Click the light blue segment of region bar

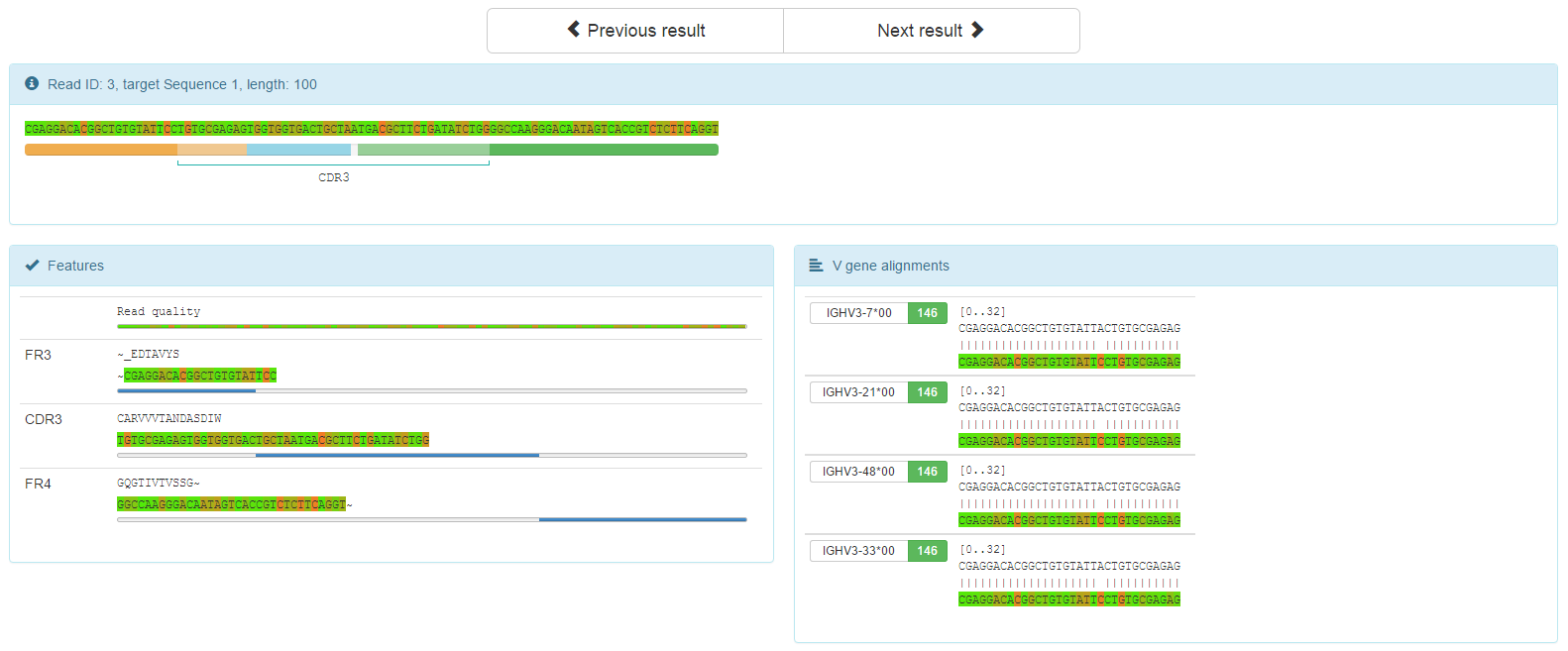point(298,150)
